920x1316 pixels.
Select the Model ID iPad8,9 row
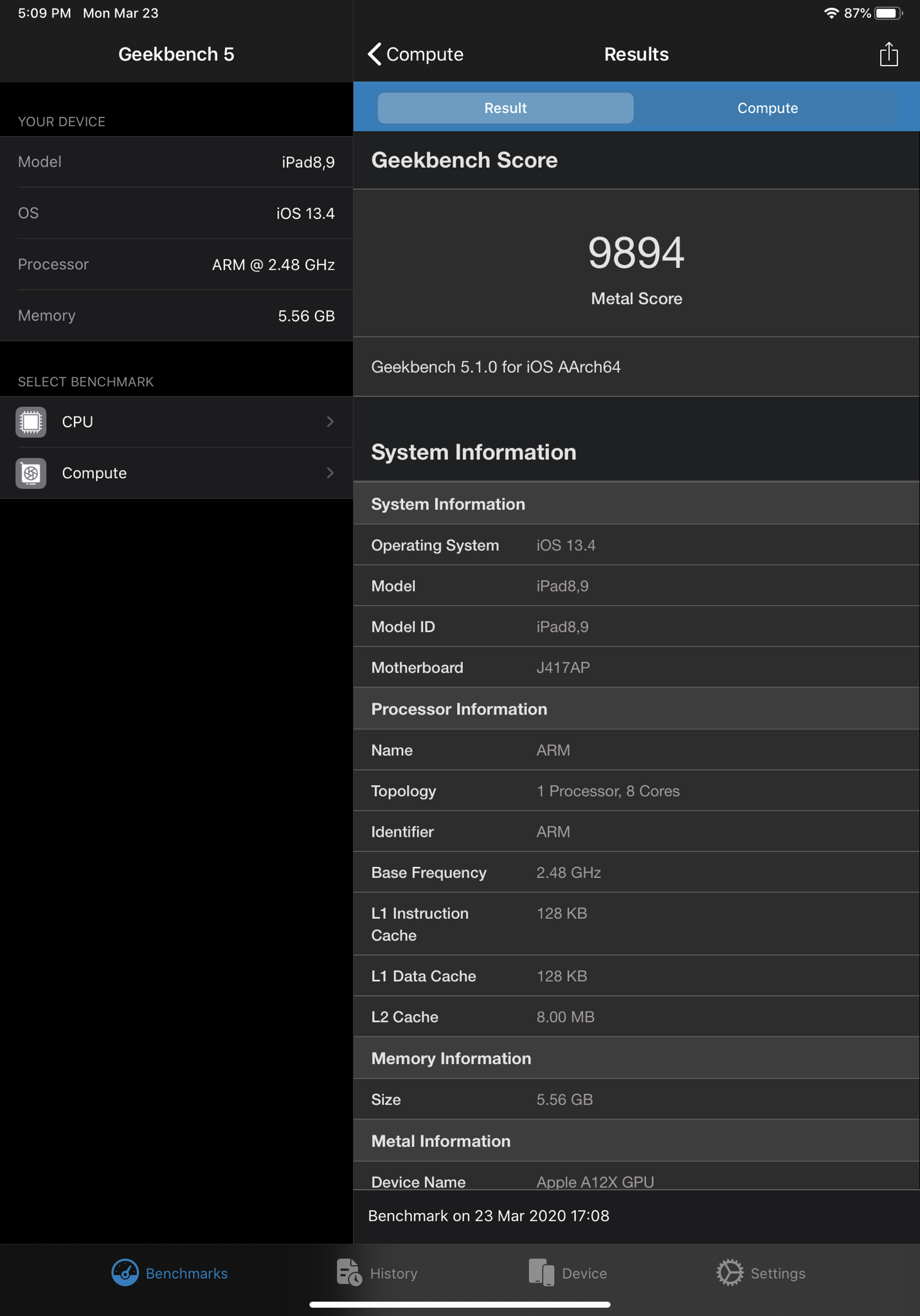(x=636, y=627)
